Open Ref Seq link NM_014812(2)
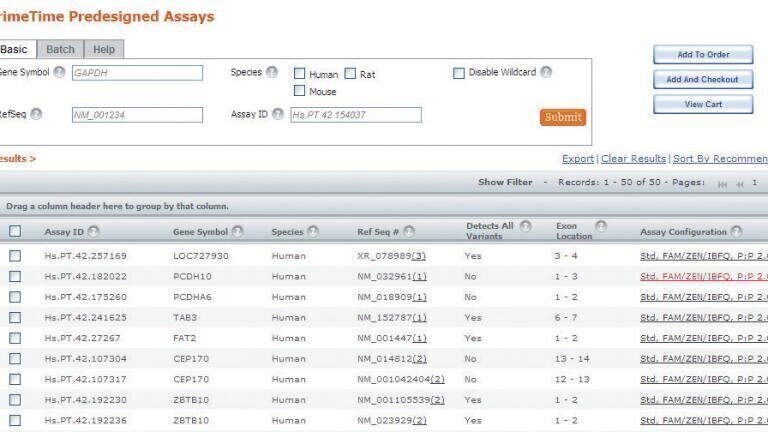Image resolution: width=768 pixels, height=432 pixels. pyautogui.click(x=391, y=359)
